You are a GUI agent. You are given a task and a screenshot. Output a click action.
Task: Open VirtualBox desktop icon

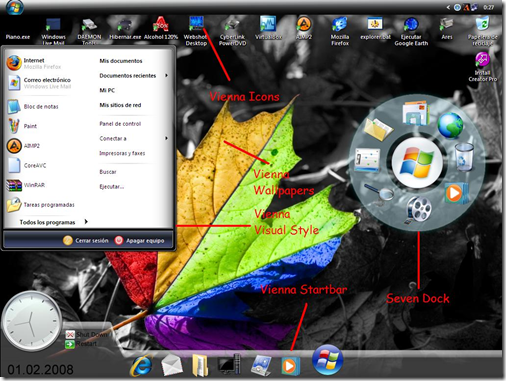click(268, 28)
